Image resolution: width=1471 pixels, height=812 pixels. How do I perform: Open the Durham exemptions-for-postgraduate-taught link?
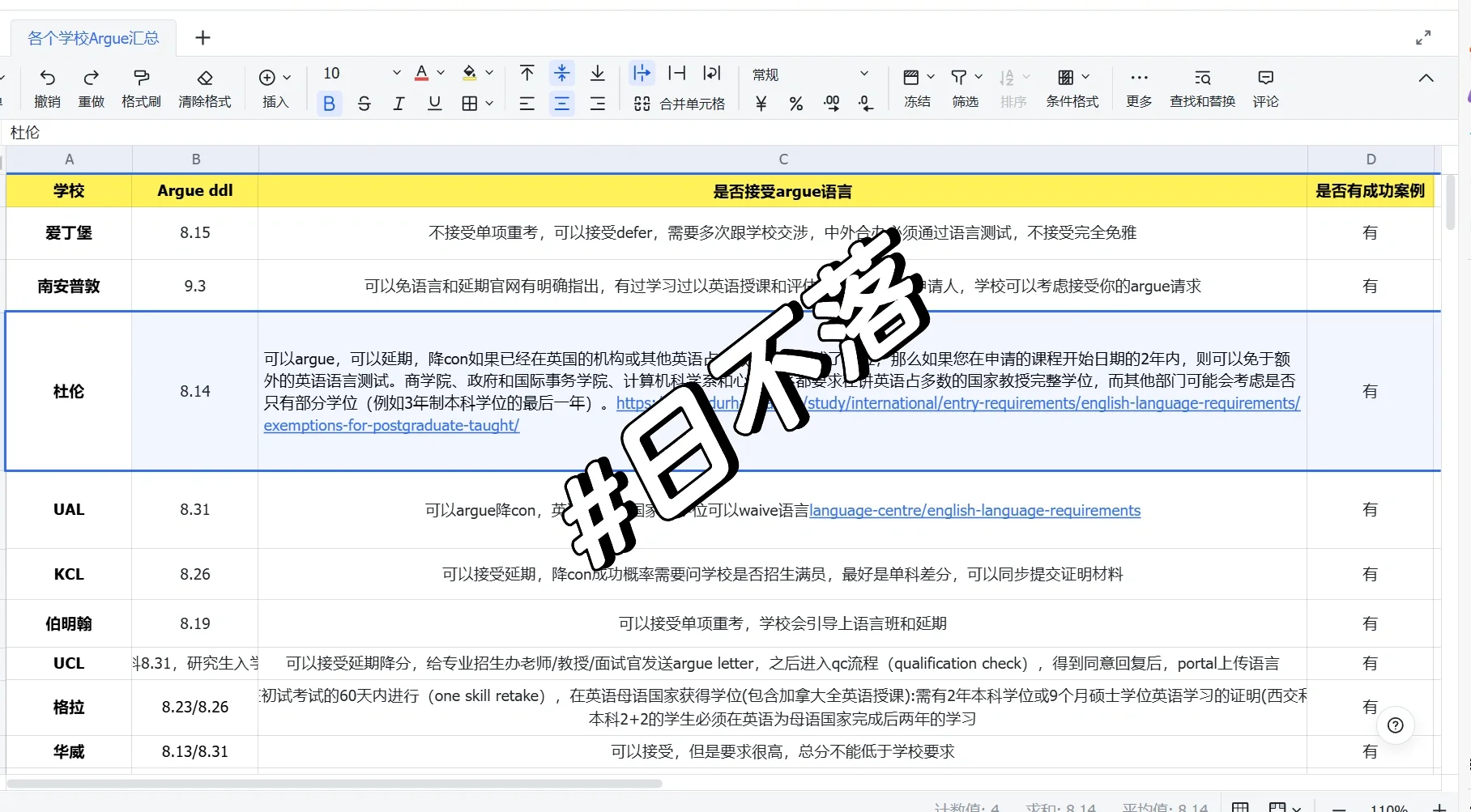tap(391, 425)
